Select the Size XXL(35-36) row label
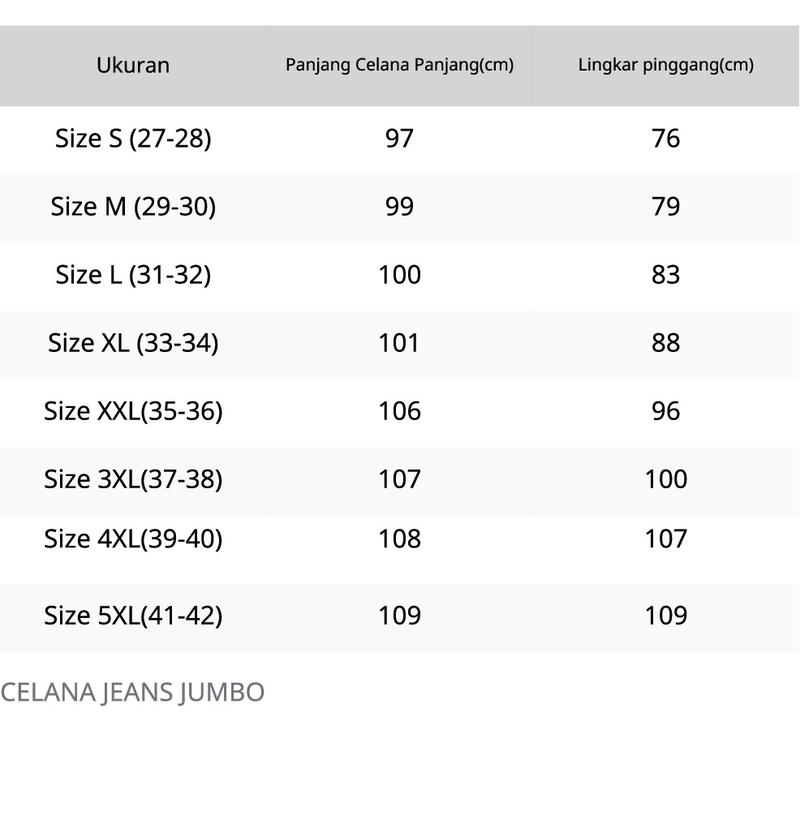800x828 pixels. pos(133,411)
